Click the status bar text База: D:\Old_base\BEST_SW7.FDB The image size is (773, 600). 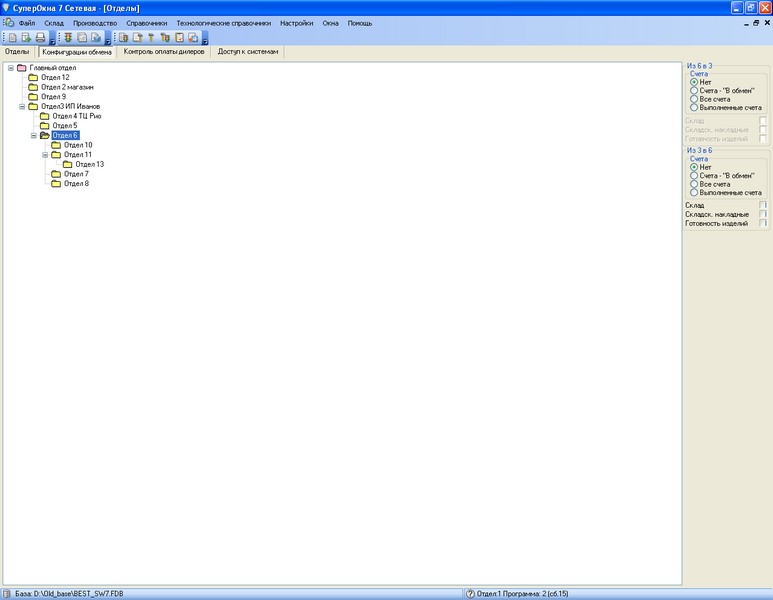click(69, 594)
